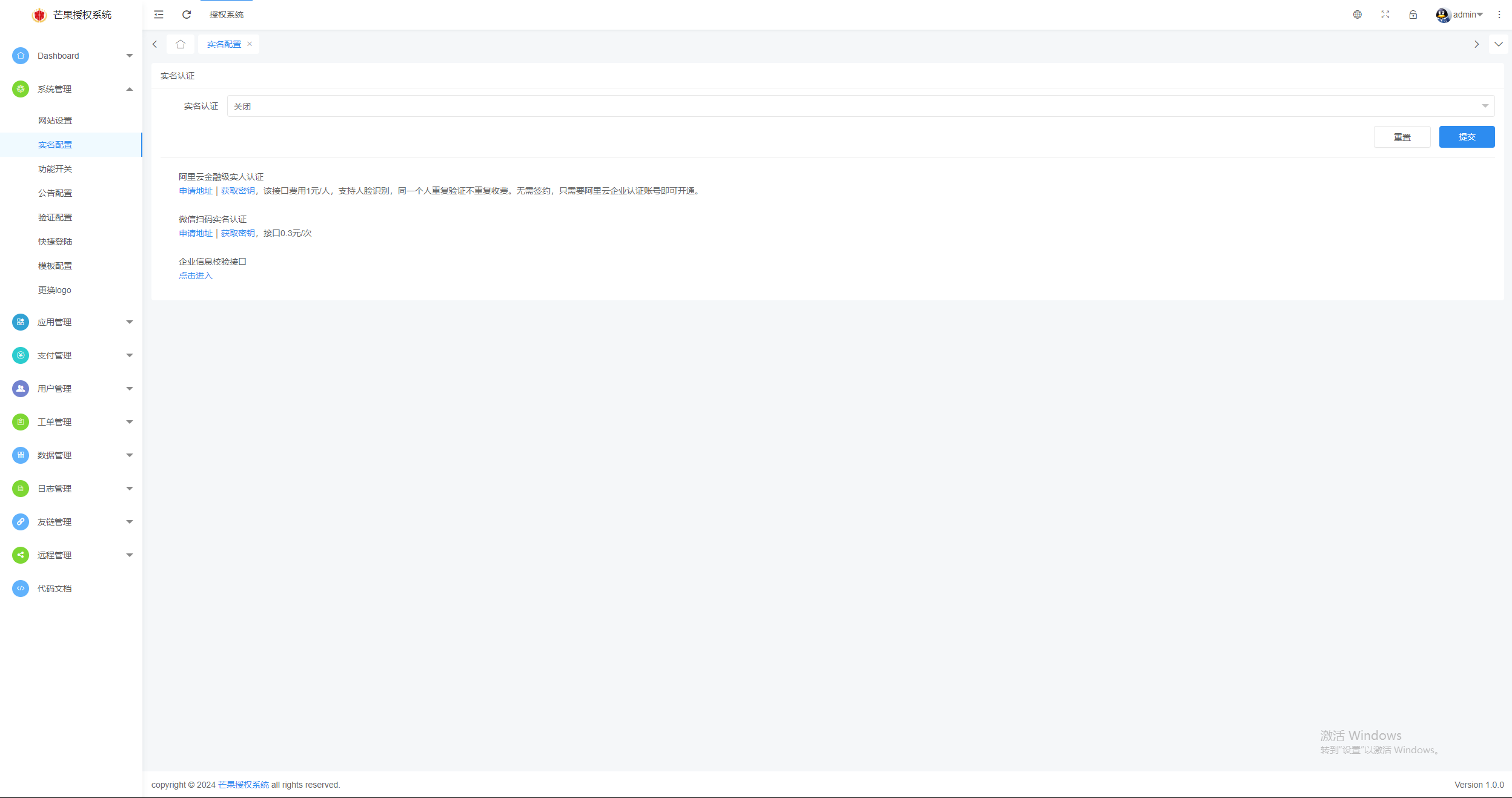The image size is (1512, 798).
Task: Expand the 日志管理 menu arrow
Action: (x=130, y=489)
